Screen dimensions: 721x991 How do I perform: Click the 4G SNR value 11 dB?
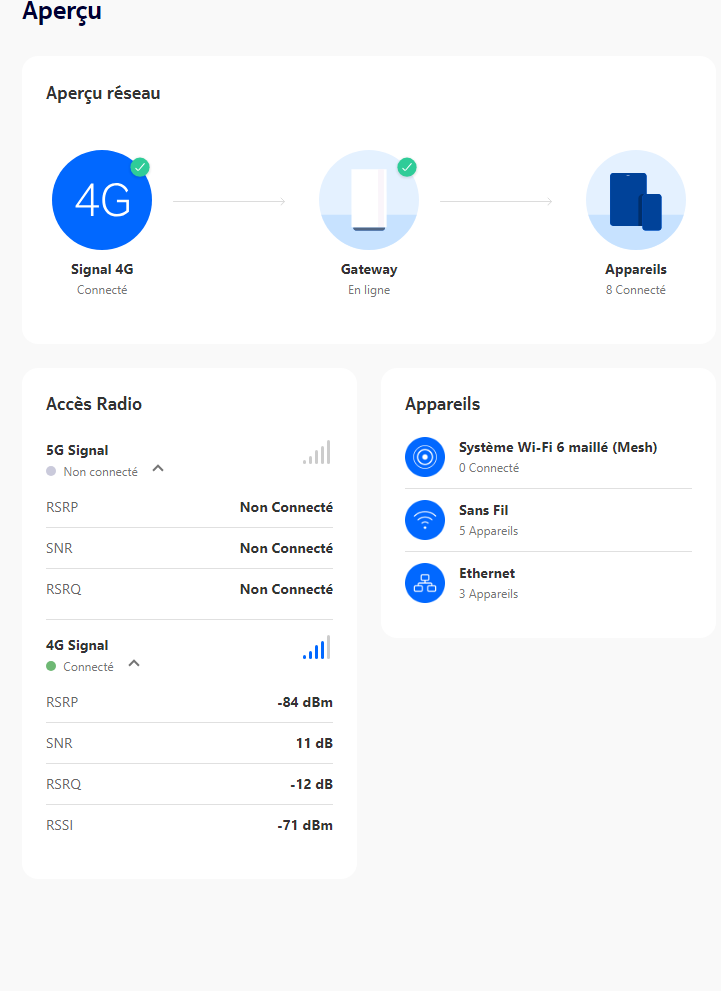(314, 743)
